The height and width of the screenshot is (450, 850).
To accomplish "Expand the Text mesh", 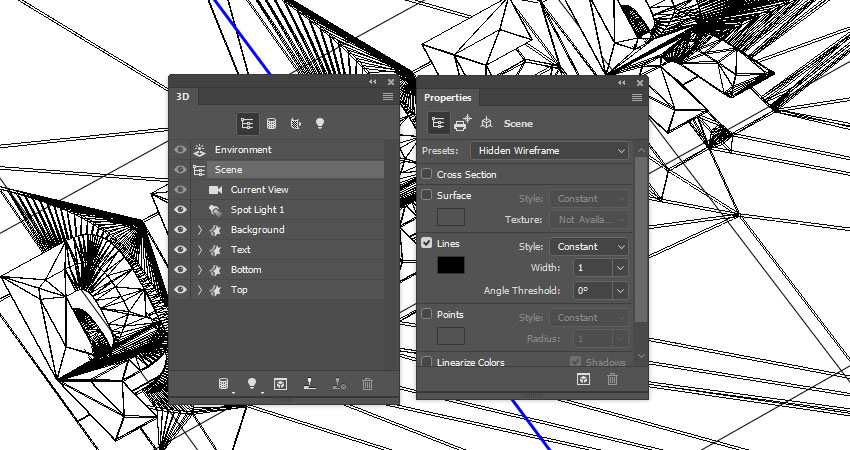I will (x=200, y=250).
